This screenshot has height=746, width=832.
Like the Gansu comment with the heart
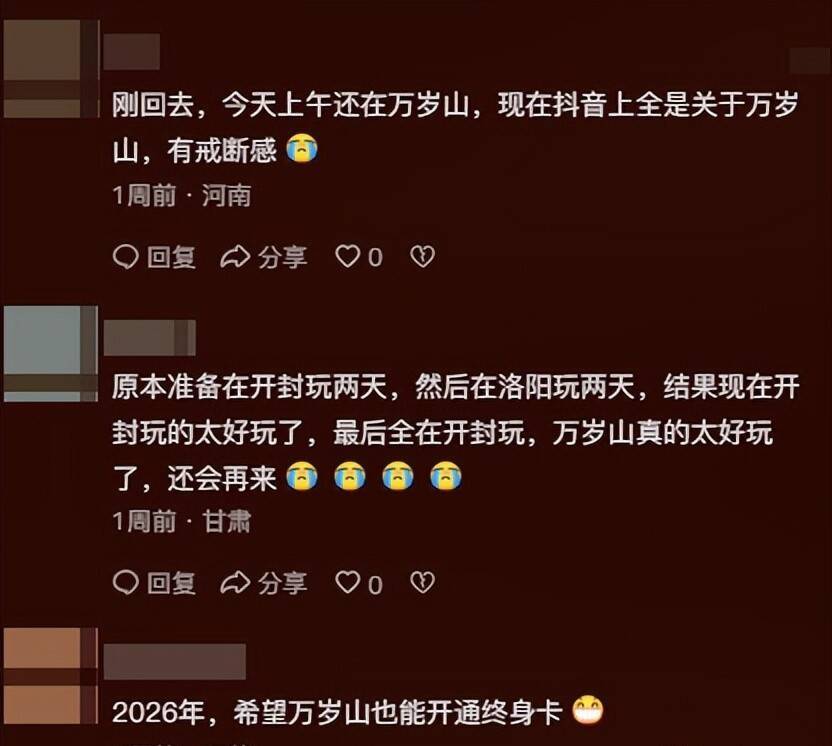[x=348, y=583]
